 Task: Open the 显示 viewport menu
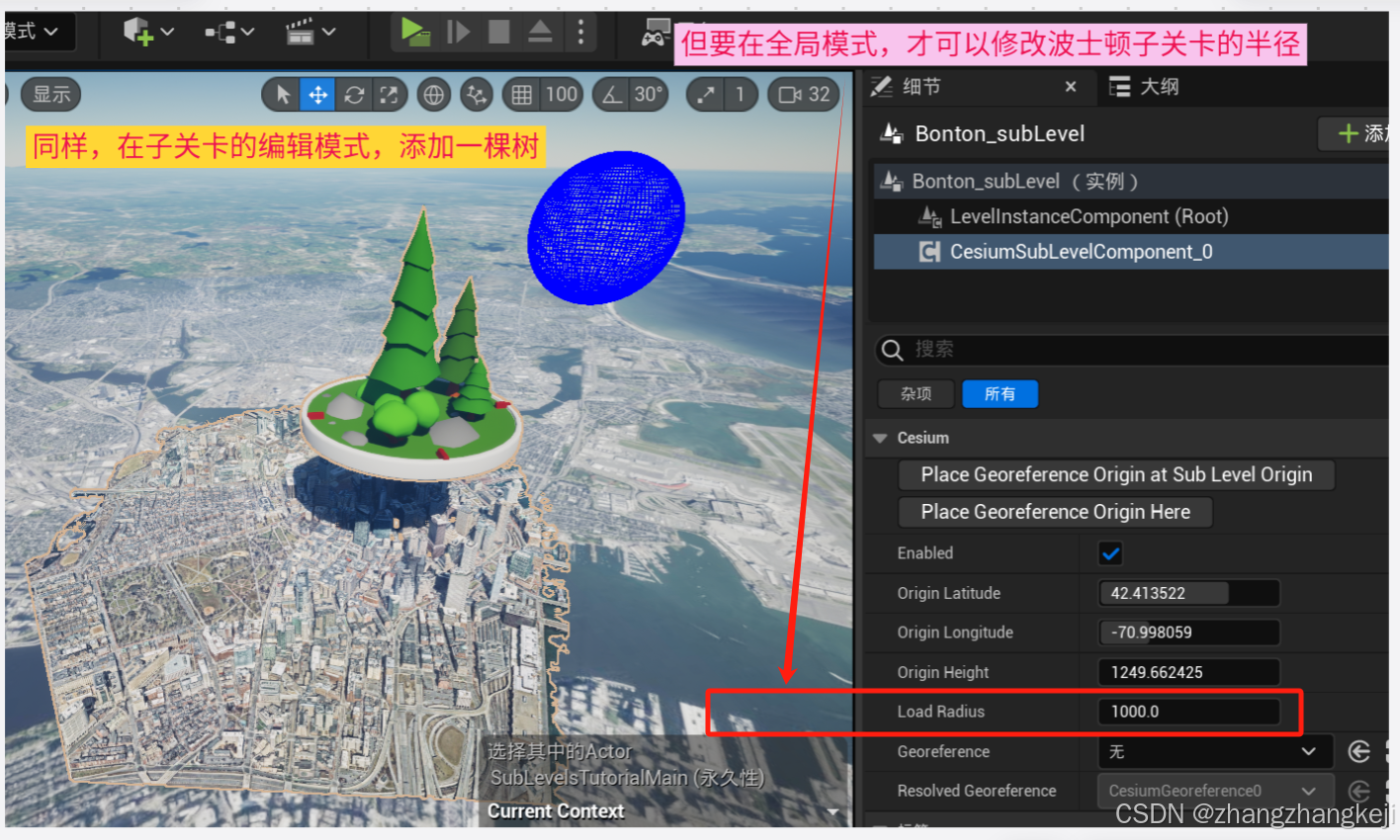click(50, 94)
